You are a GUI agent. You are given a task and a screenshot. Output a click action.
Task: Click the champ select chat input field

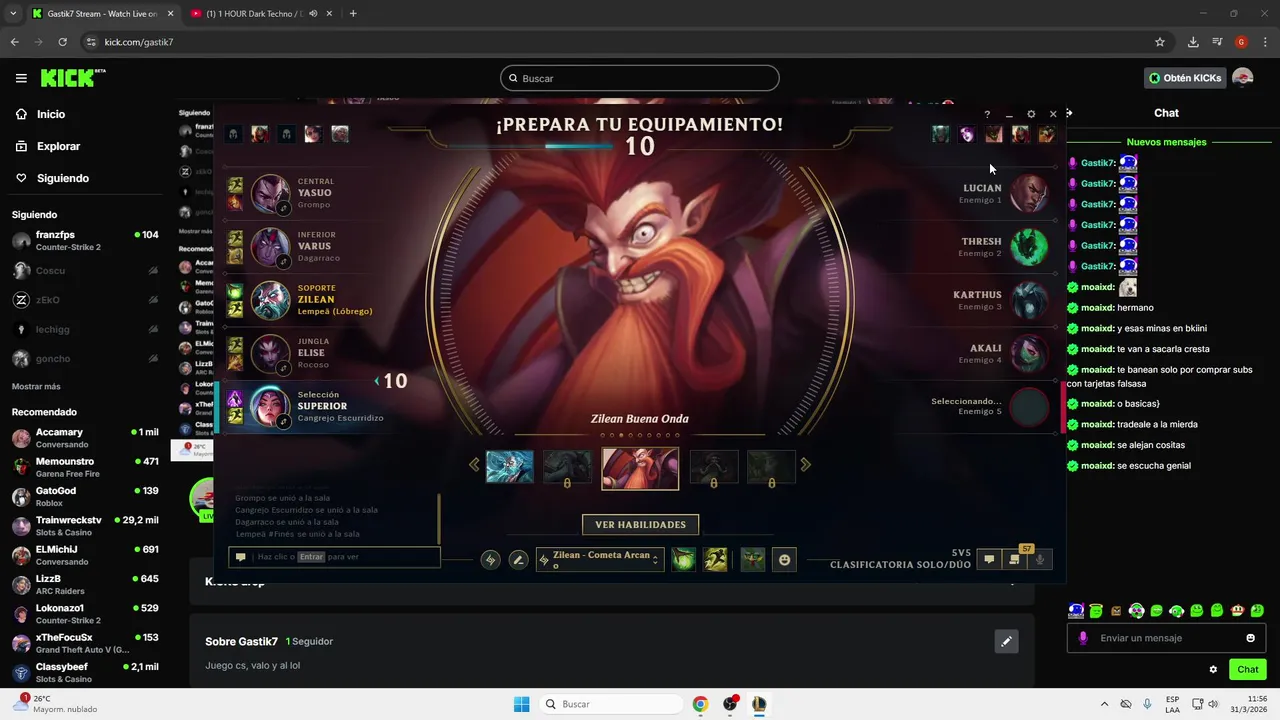click(334, 557)
